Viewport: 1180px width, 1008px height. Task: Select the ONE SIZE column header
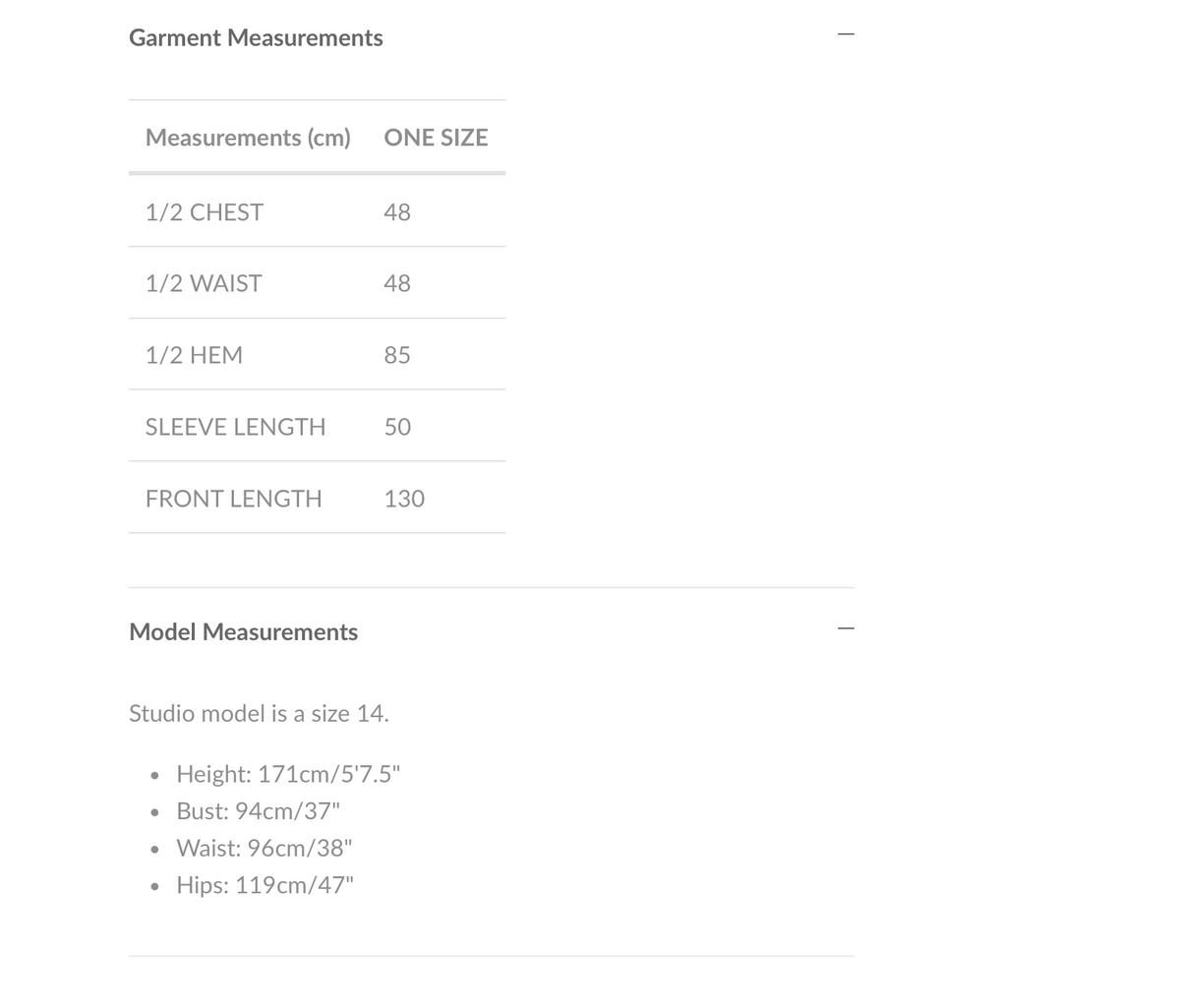point(436,137)
